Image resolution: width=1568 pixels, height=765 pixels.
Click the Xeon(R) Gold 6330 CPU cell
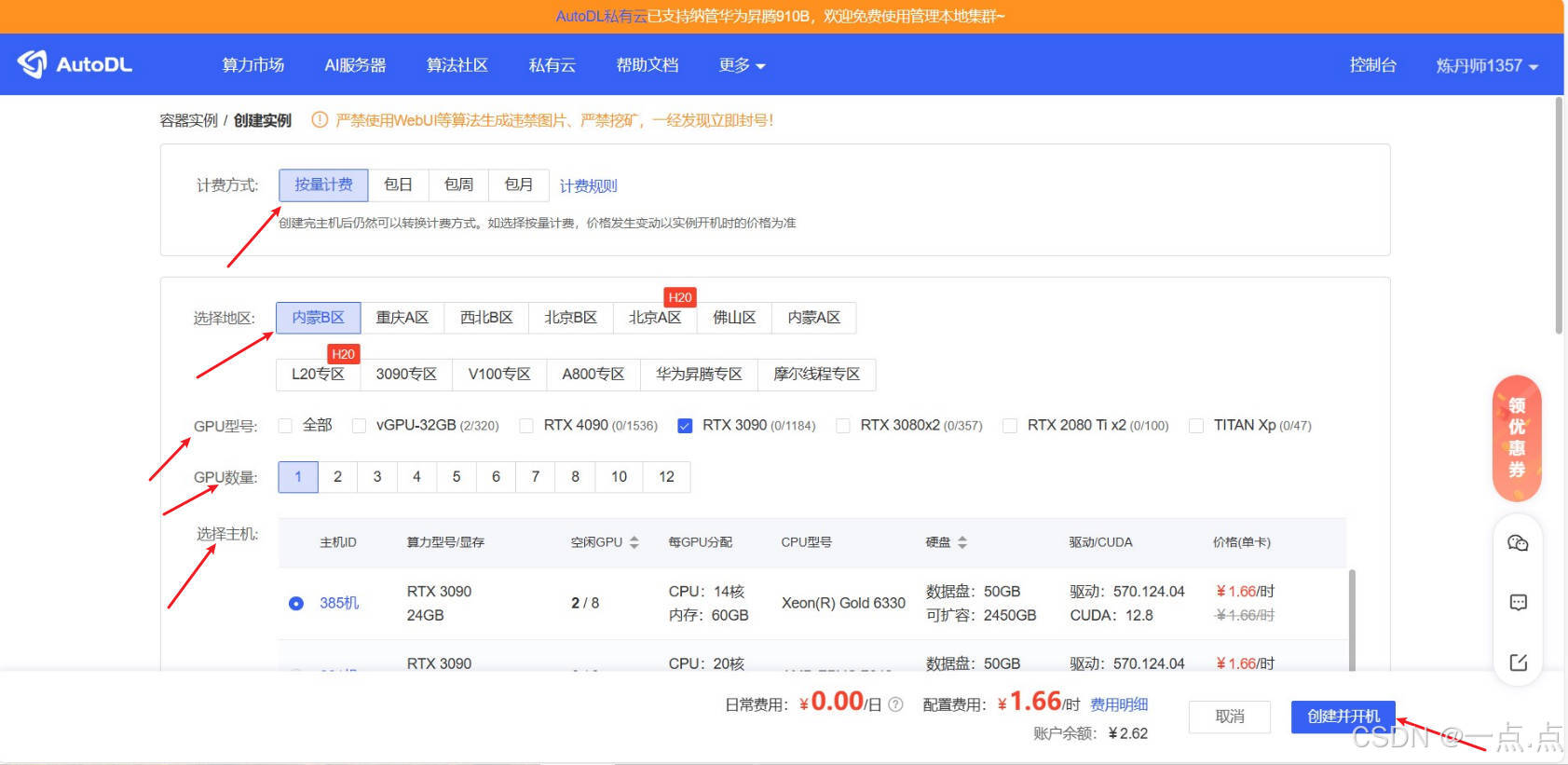(843, 603)
